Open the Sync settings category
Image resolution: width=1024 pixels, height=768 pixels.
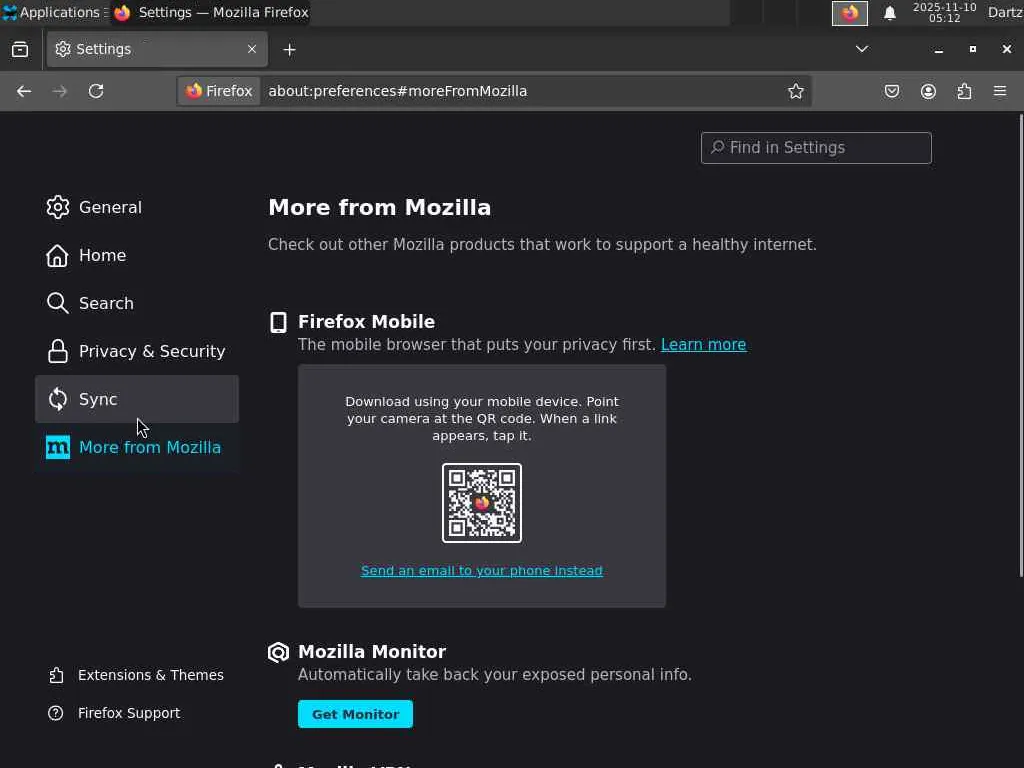coord(98,399)
